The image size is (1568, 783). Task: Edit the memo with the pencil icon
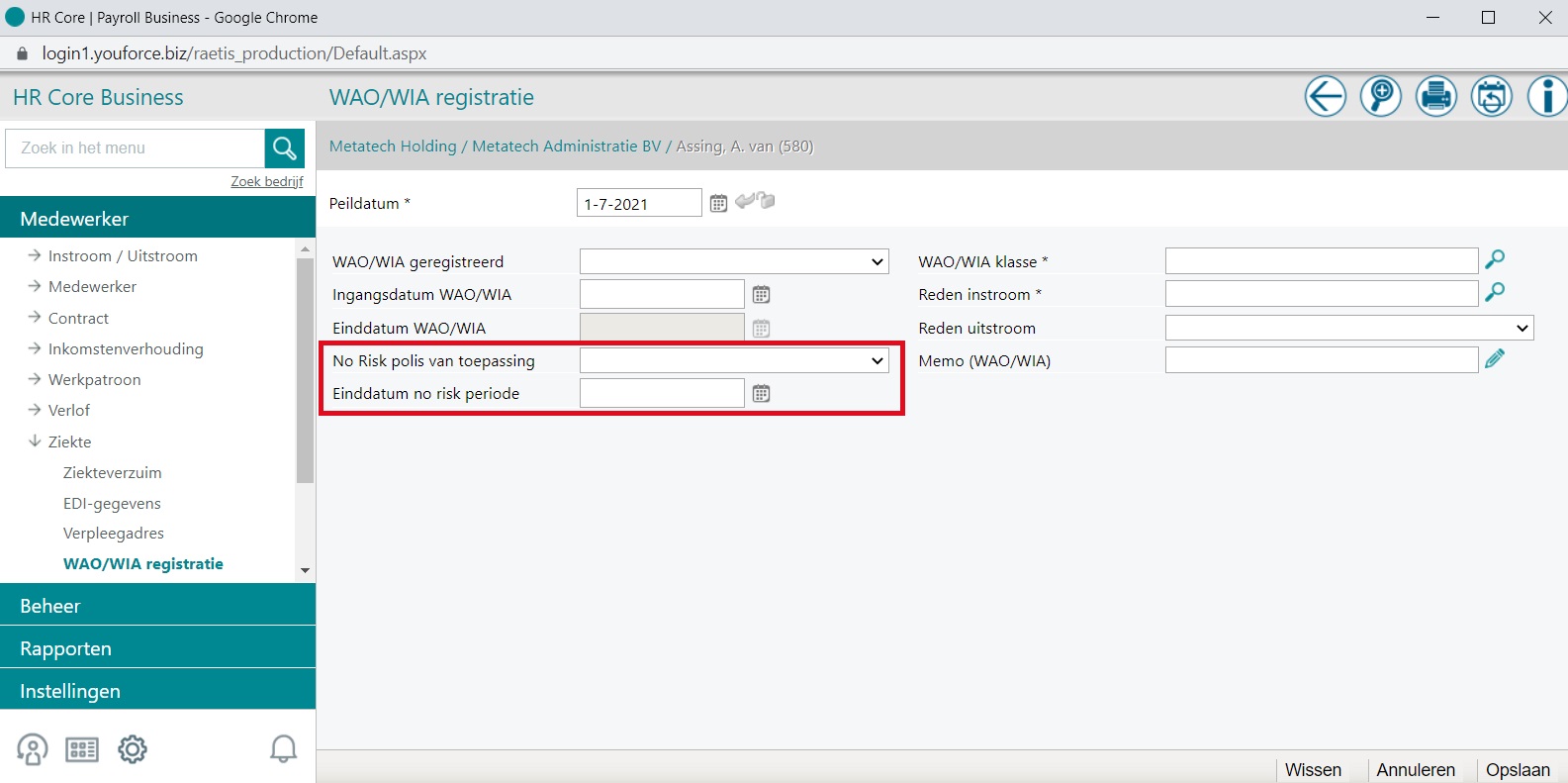click(1495, 358)
